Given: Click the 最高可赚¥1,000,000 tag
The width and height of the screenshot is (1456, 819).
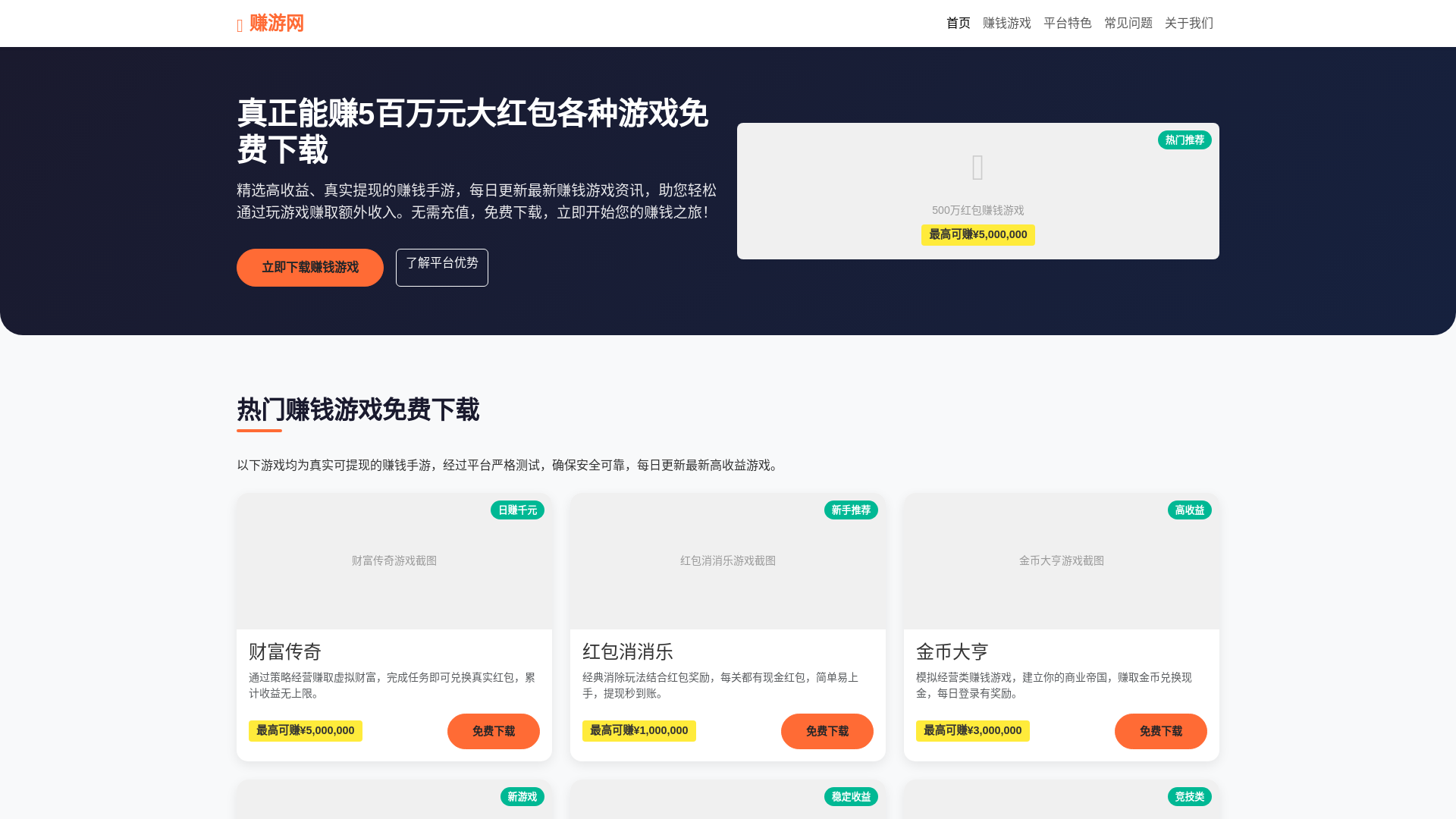Looking at the screenshot, I should click(639, 731).
